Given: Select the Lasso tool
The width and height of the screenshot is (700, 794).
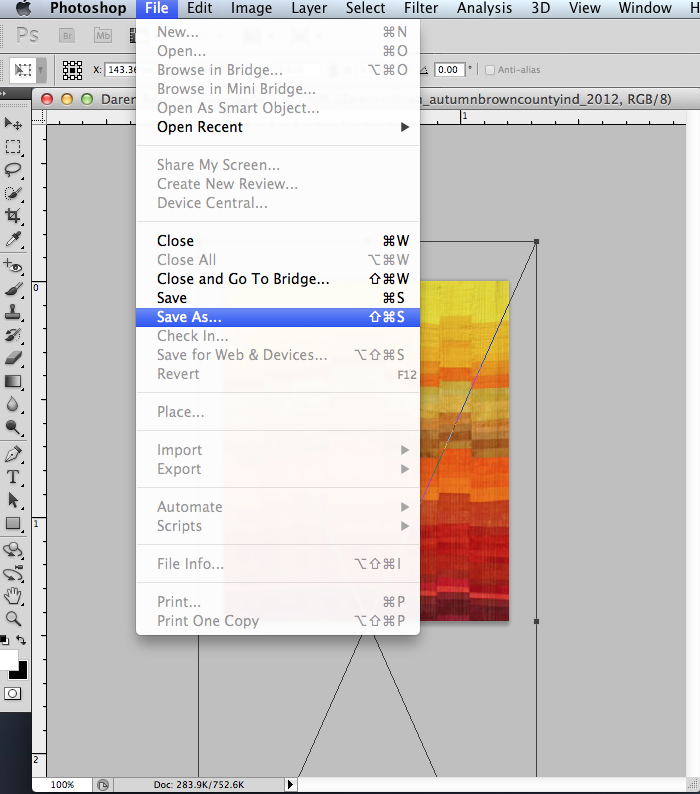Looking at the screenshot, I should [x=13, y=170].
